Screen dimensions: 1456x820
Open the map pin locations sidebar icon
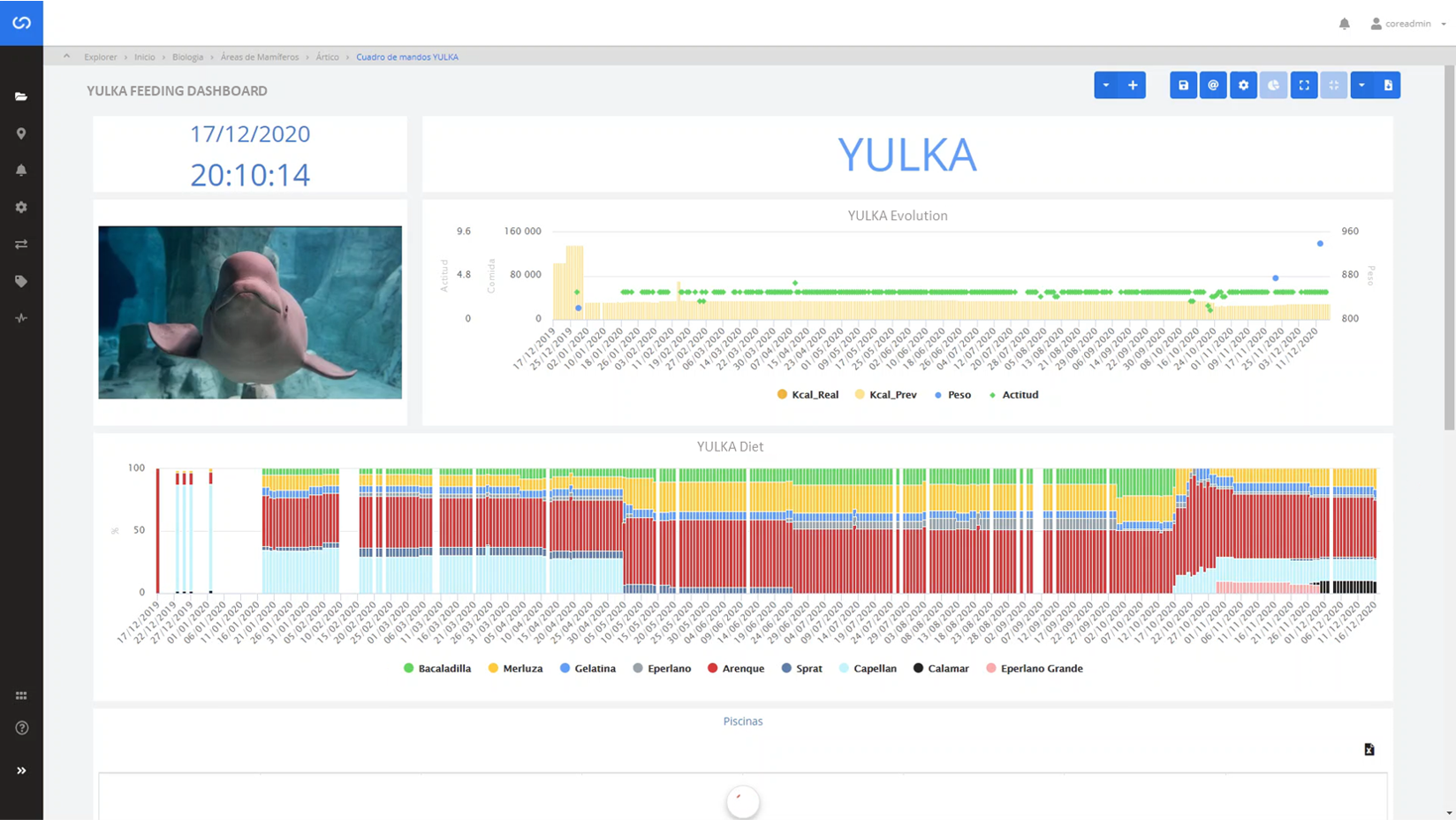tap(21, 133)
